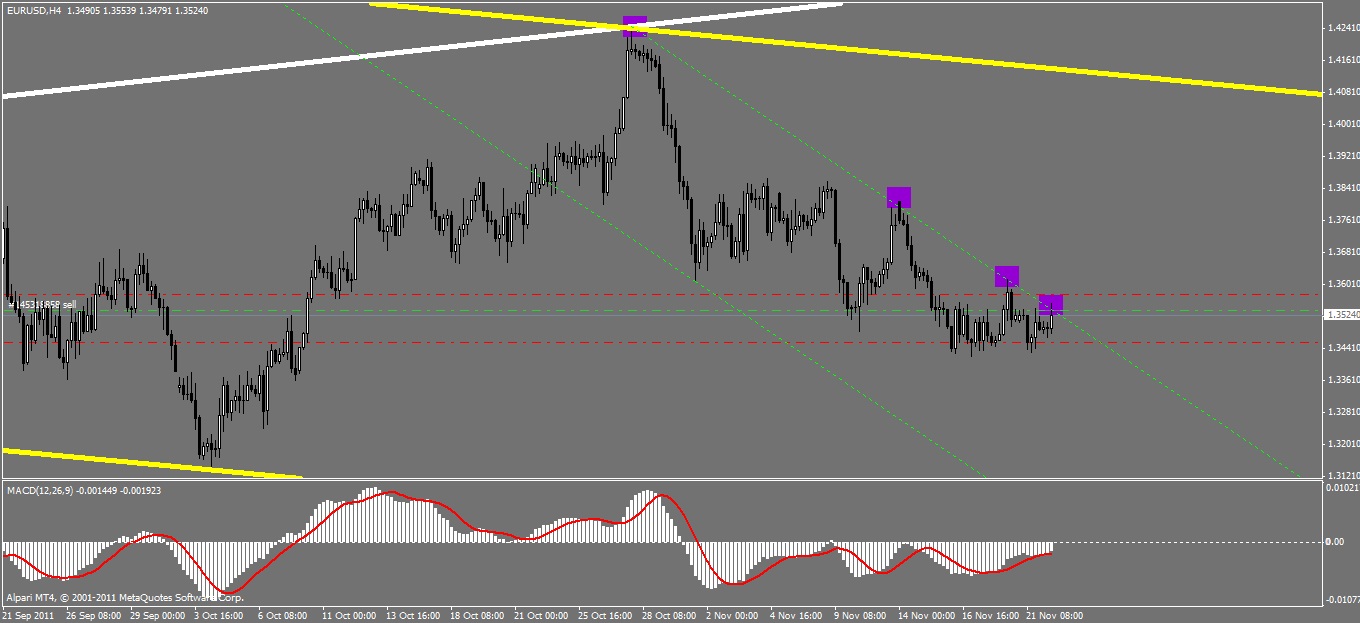This screenshot has width=1360, height=623.
Task: Select the lower yellow trendline under October low
Action: (x=150, y=462)
